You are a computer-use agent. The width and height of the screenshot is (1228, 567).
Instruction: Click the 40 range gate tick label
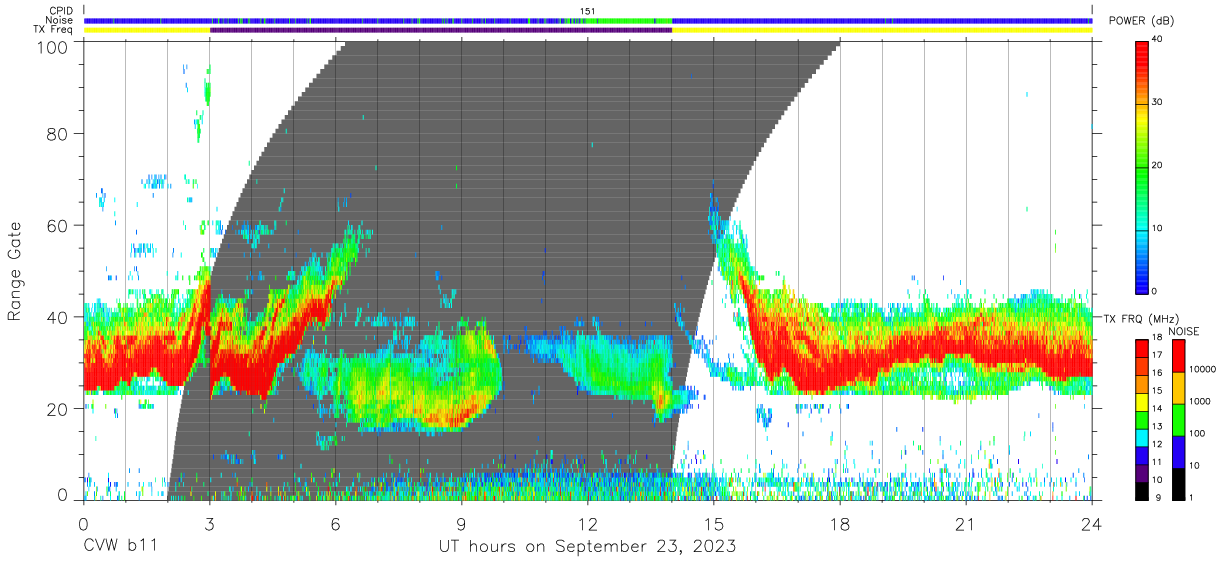click(x=60, y=317)
